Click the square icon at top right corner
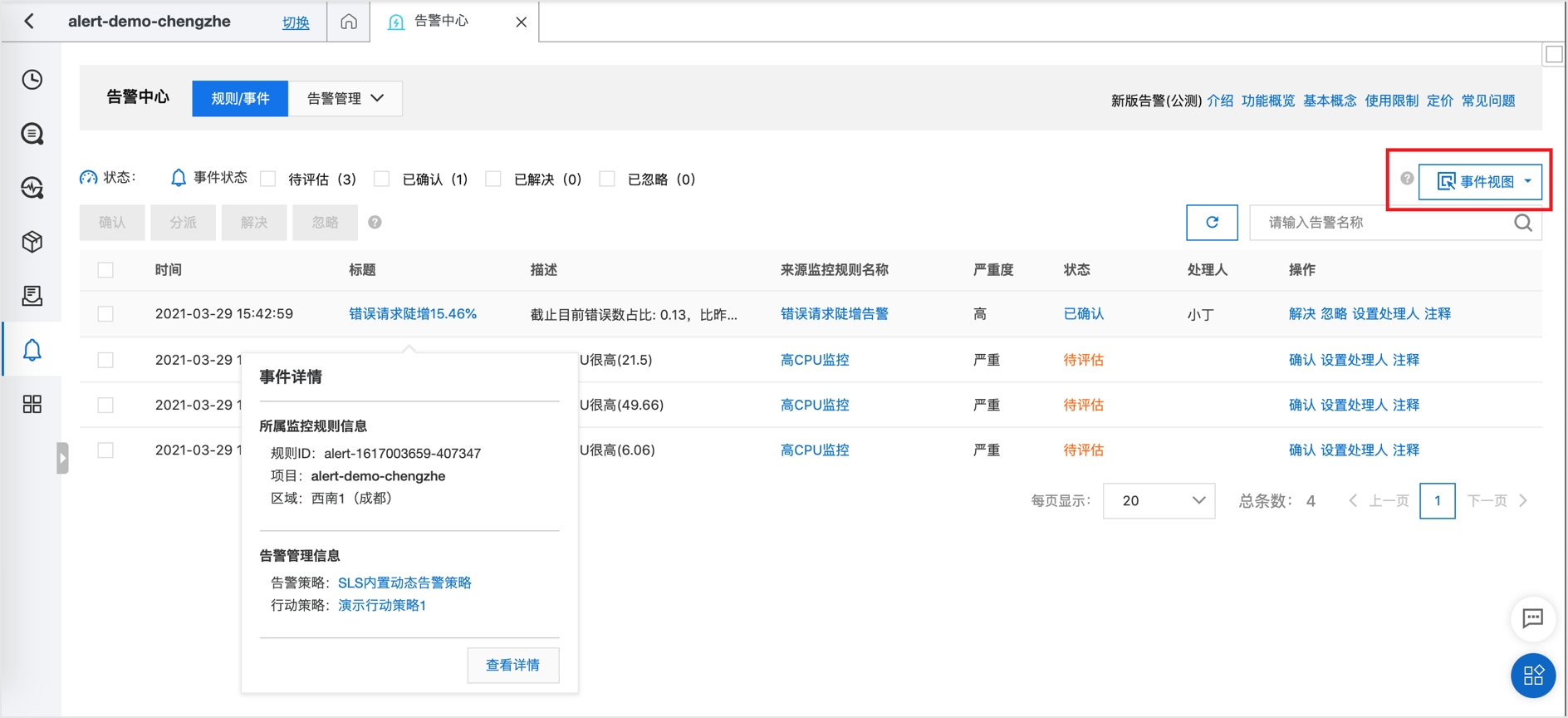Screen dimensions: 1568x718 coord(1554,55)
